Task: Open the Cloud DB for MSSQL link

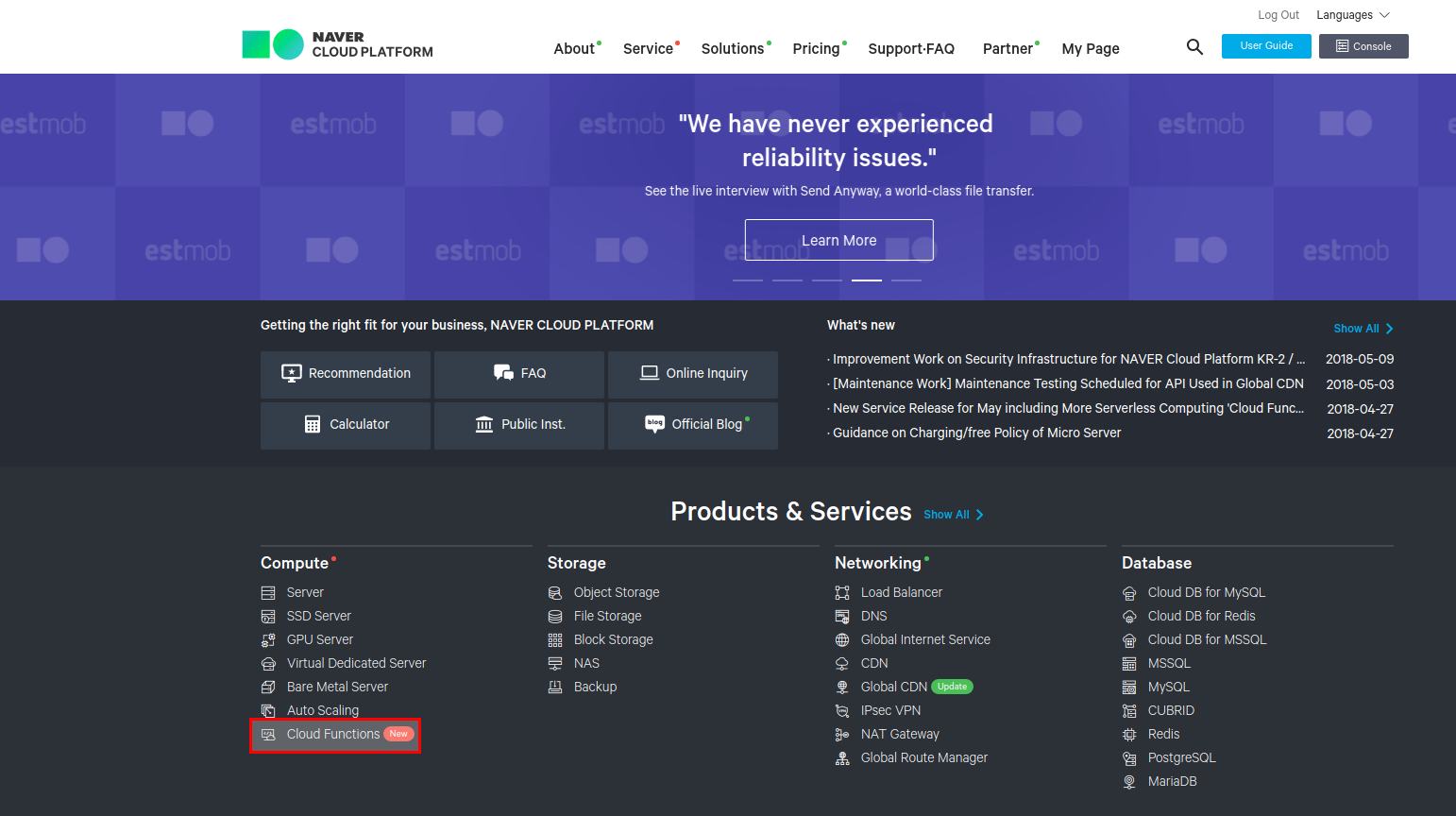Action: tap(1208, 639)
